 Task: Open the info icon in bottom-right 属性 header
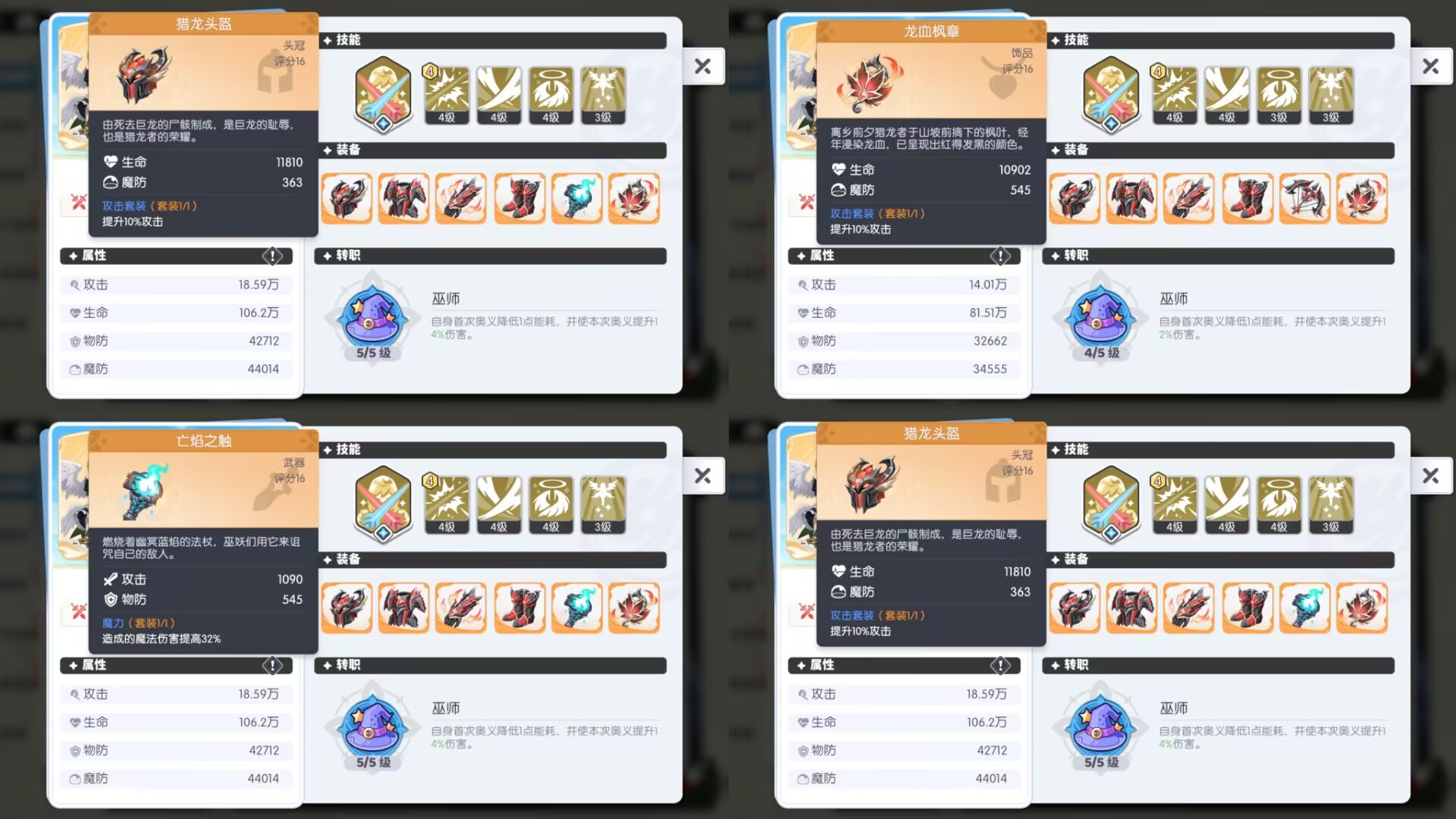point(1000,665)
